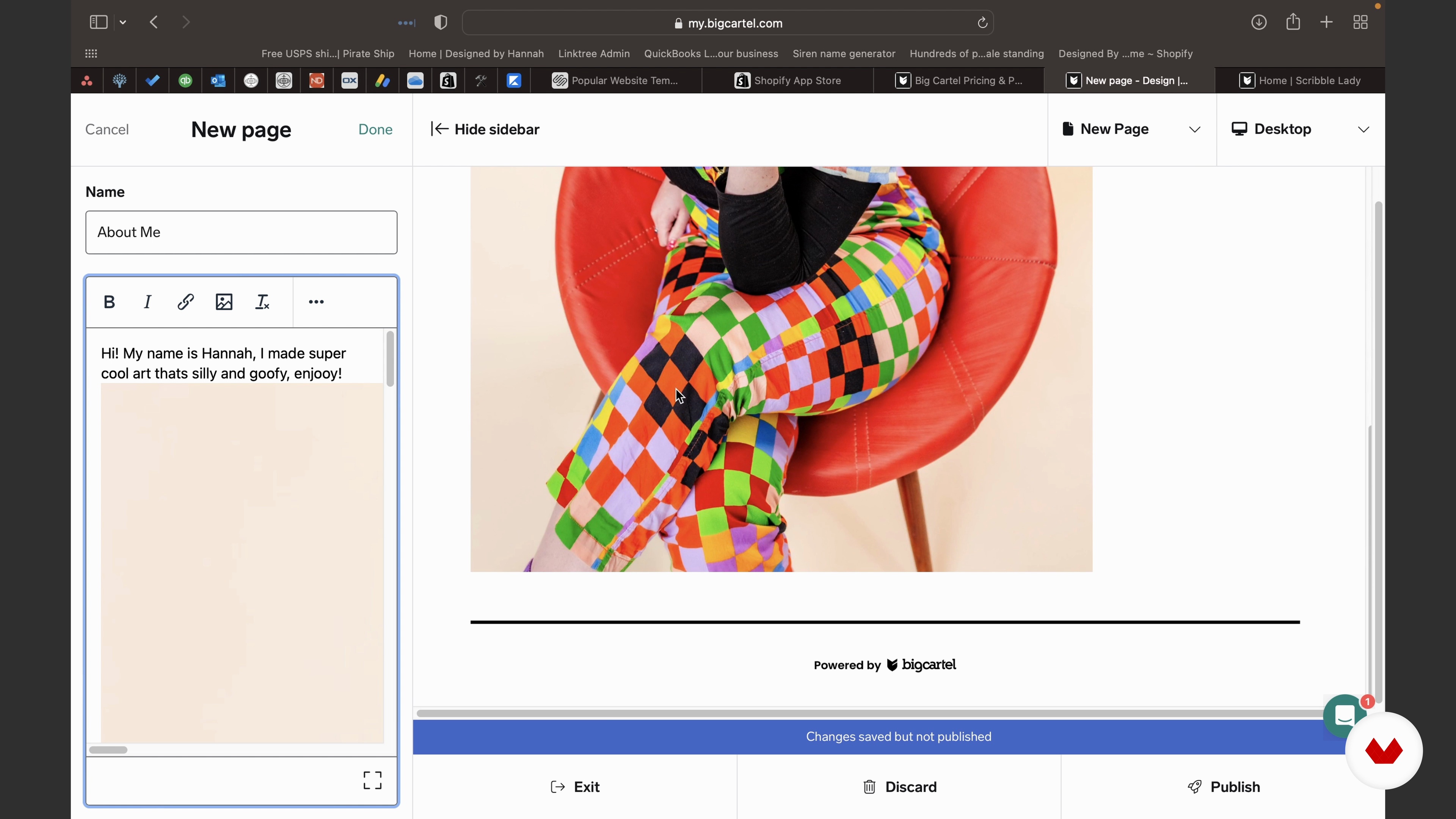Switch to Shopify App Store tab
The width and height of the screenshot is (1456, 819).
pyautogui.click(x=788, y=81)
